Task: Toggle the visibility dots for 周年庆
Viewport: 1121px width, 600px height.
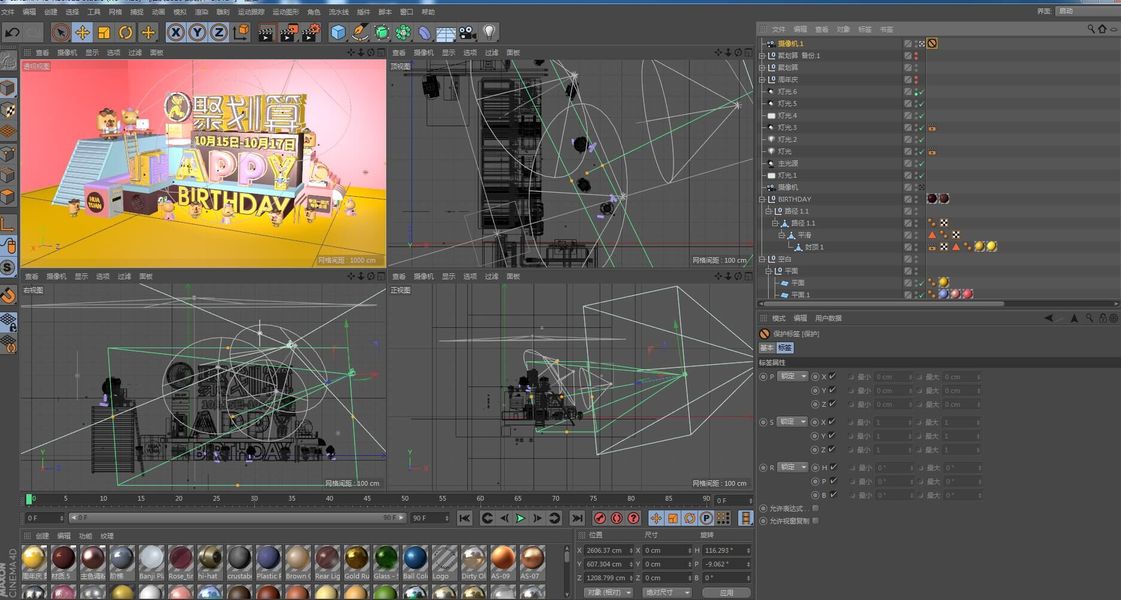Action: (916, 79)
